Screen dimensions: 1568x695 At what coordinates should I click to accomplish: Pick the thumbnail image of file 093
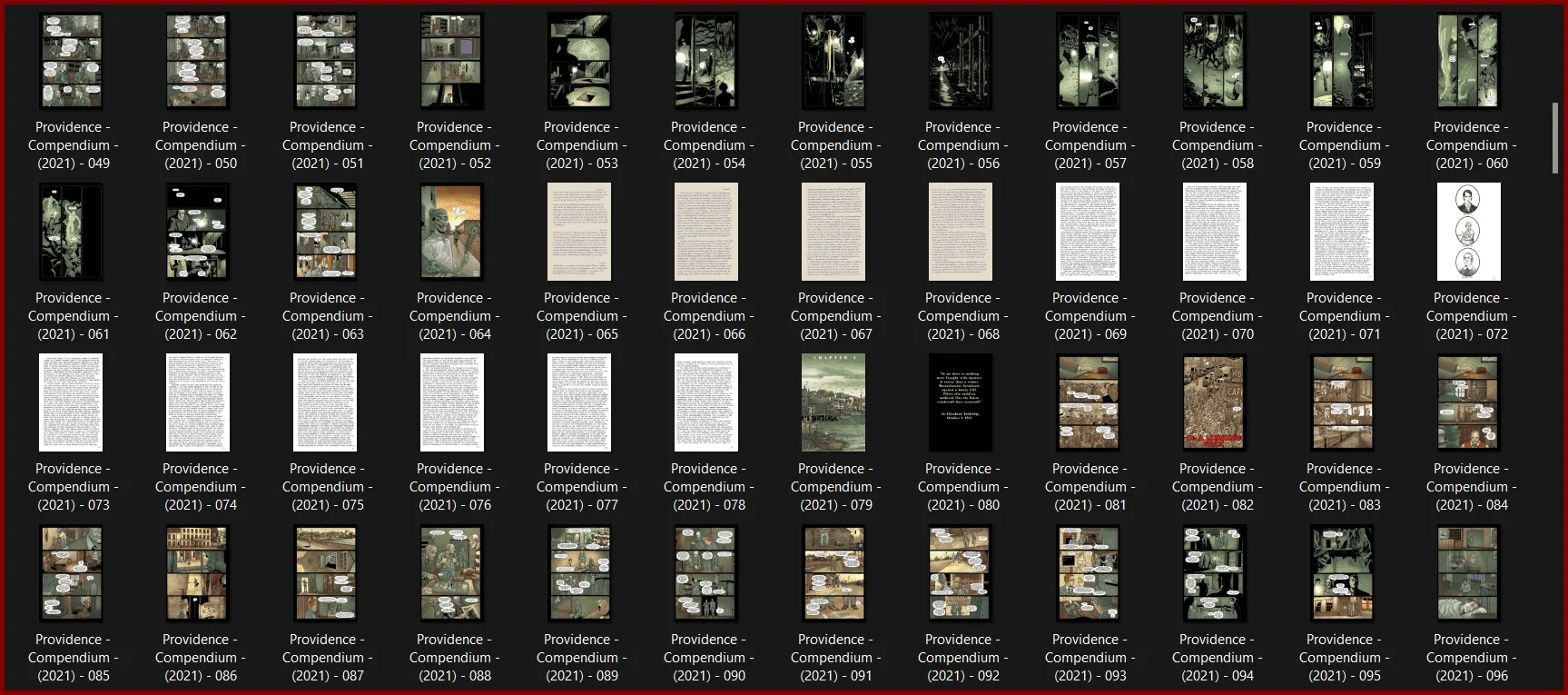[1088, 573]
